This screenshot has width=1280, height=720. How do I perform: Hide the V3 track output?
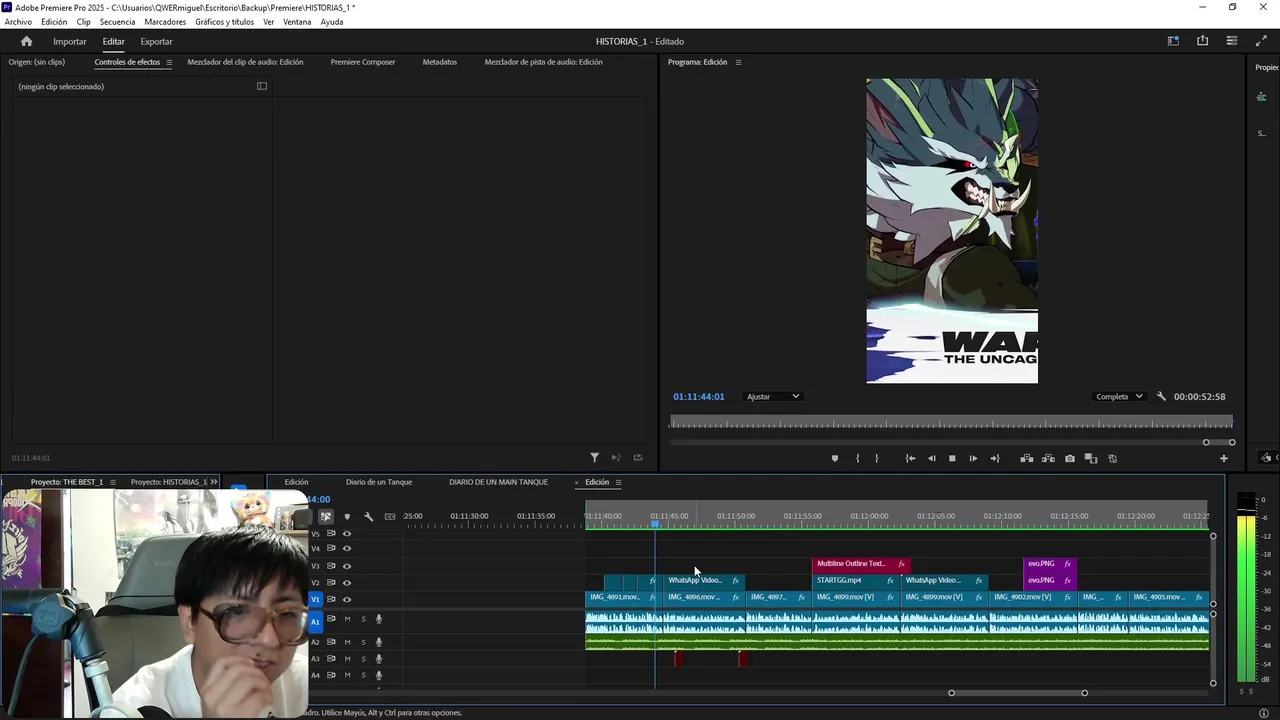tap(347, 566)
